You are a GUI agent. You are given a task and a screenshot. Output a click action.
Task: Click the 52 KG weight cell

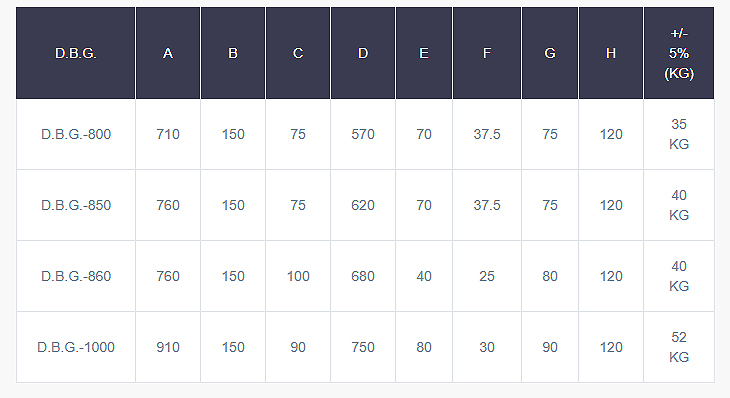point(679,347)
